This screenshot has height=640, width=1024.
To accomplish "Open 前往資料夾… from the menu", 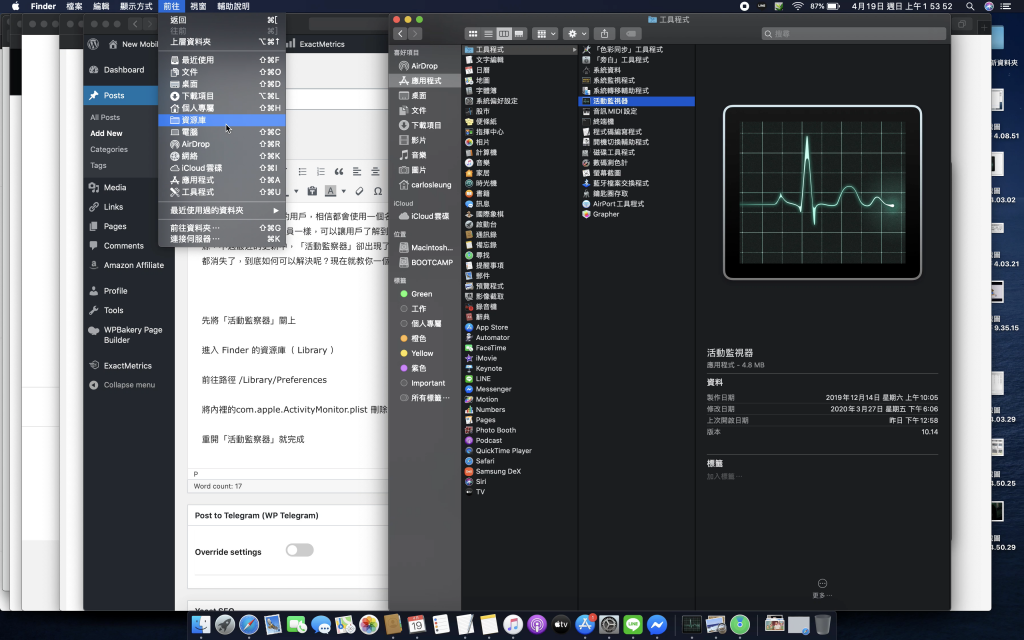I will coord(221,228).
